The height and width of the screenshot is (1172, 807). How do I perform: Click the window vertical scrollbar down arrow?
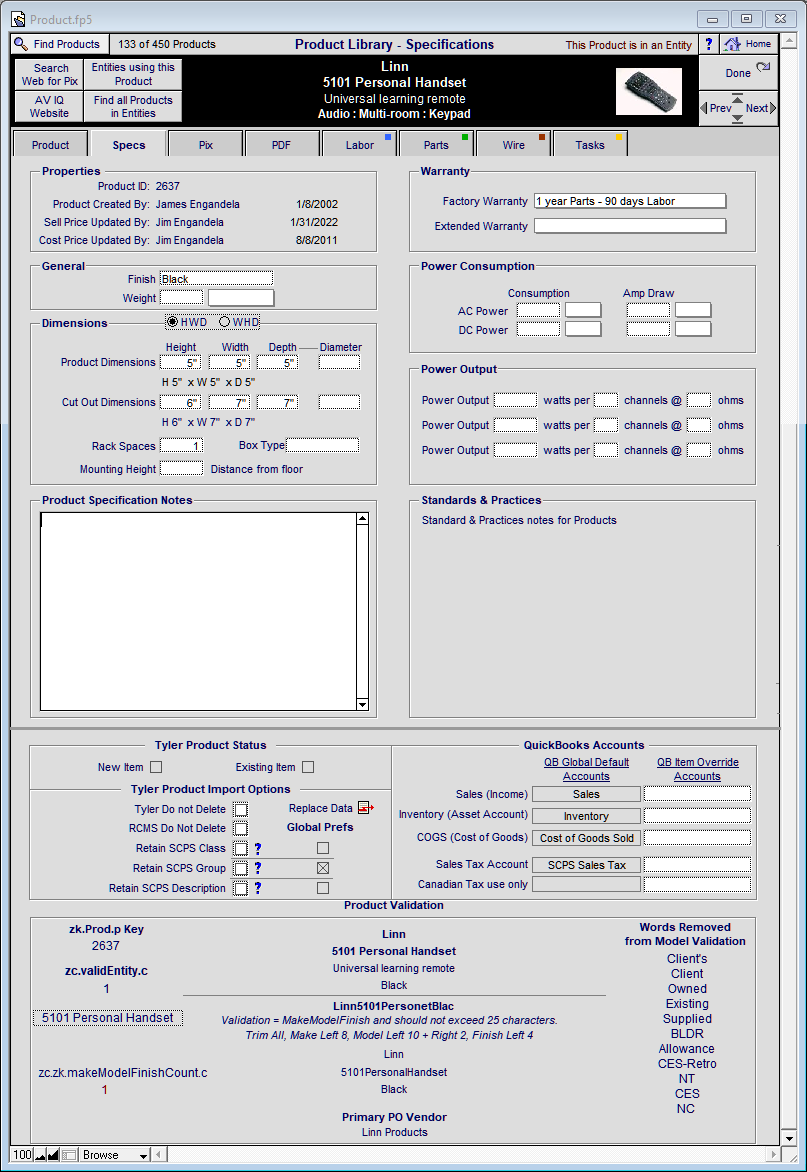789,1139
